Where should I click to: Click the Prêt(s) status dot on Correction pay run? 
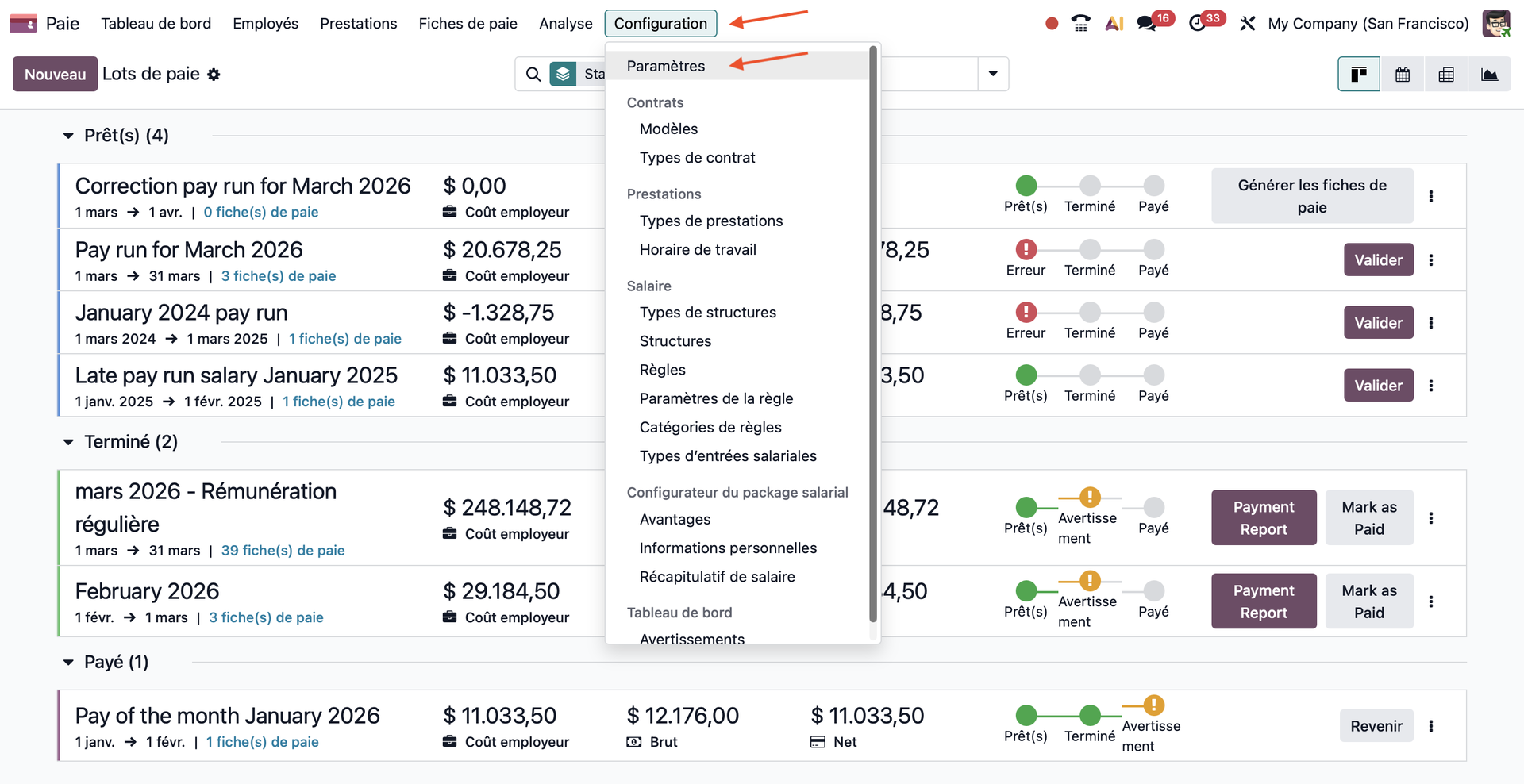click(x=1026, y=186)
